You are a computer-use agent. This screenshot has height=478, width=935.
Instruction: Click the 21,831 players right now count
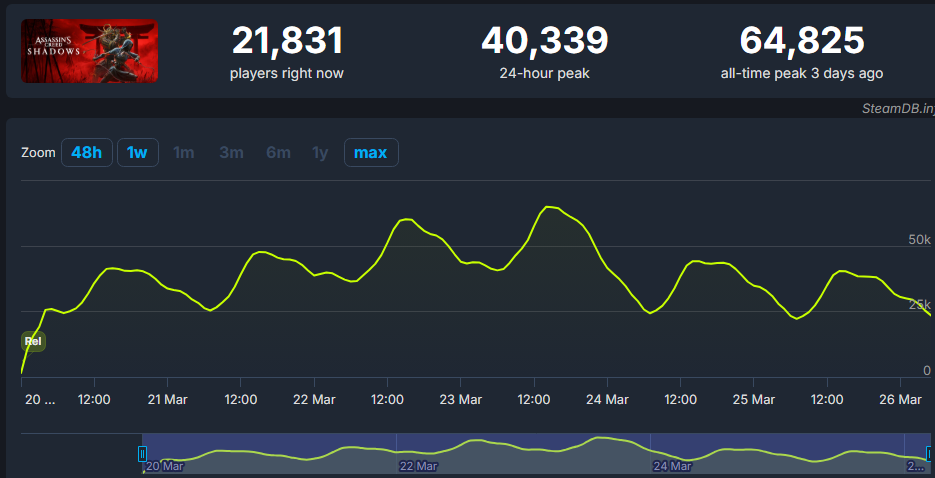click(x=287, y=41)
